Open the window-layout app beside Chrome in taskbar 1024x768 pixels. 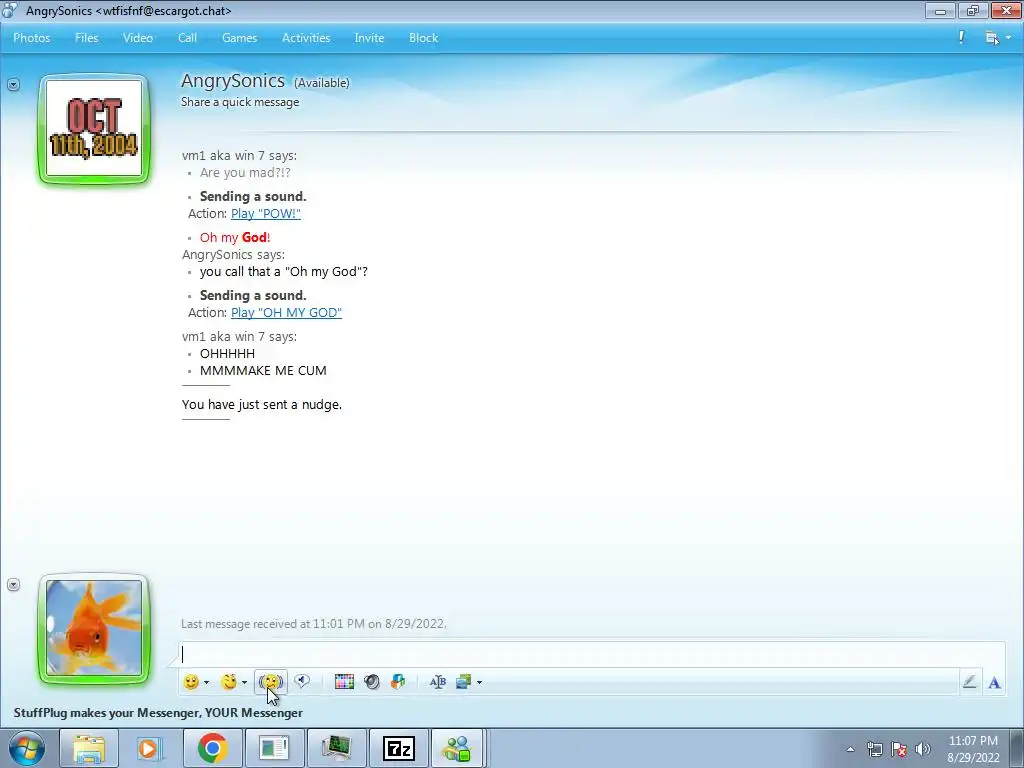274,748
